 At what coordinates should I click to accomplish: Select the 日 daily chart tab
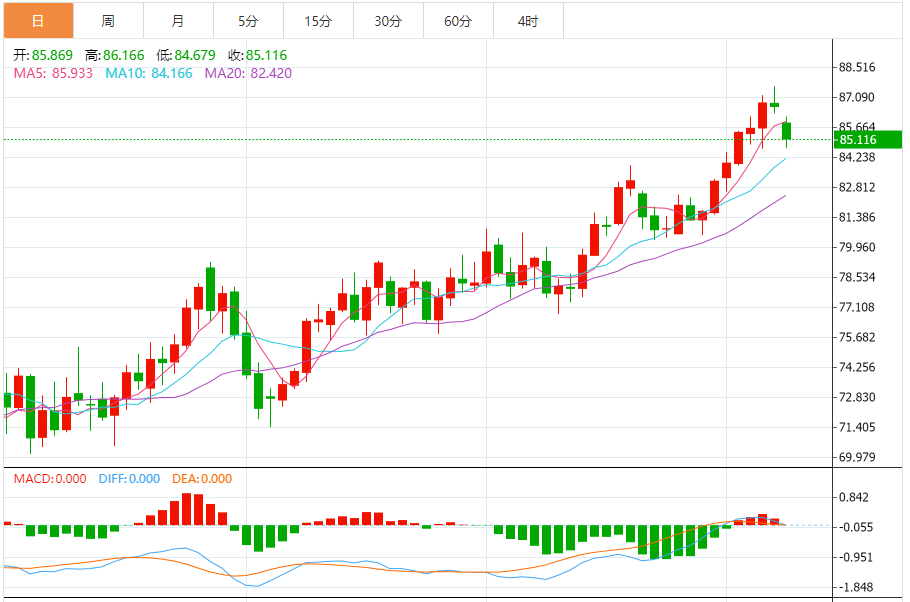coord(38,21)
